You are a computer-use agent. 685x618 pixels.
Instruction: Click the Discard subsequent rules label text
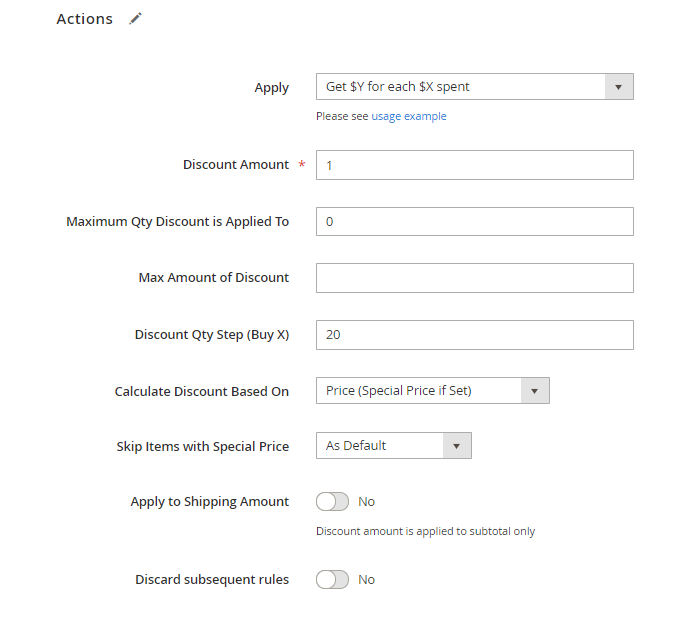click(212, 580)
